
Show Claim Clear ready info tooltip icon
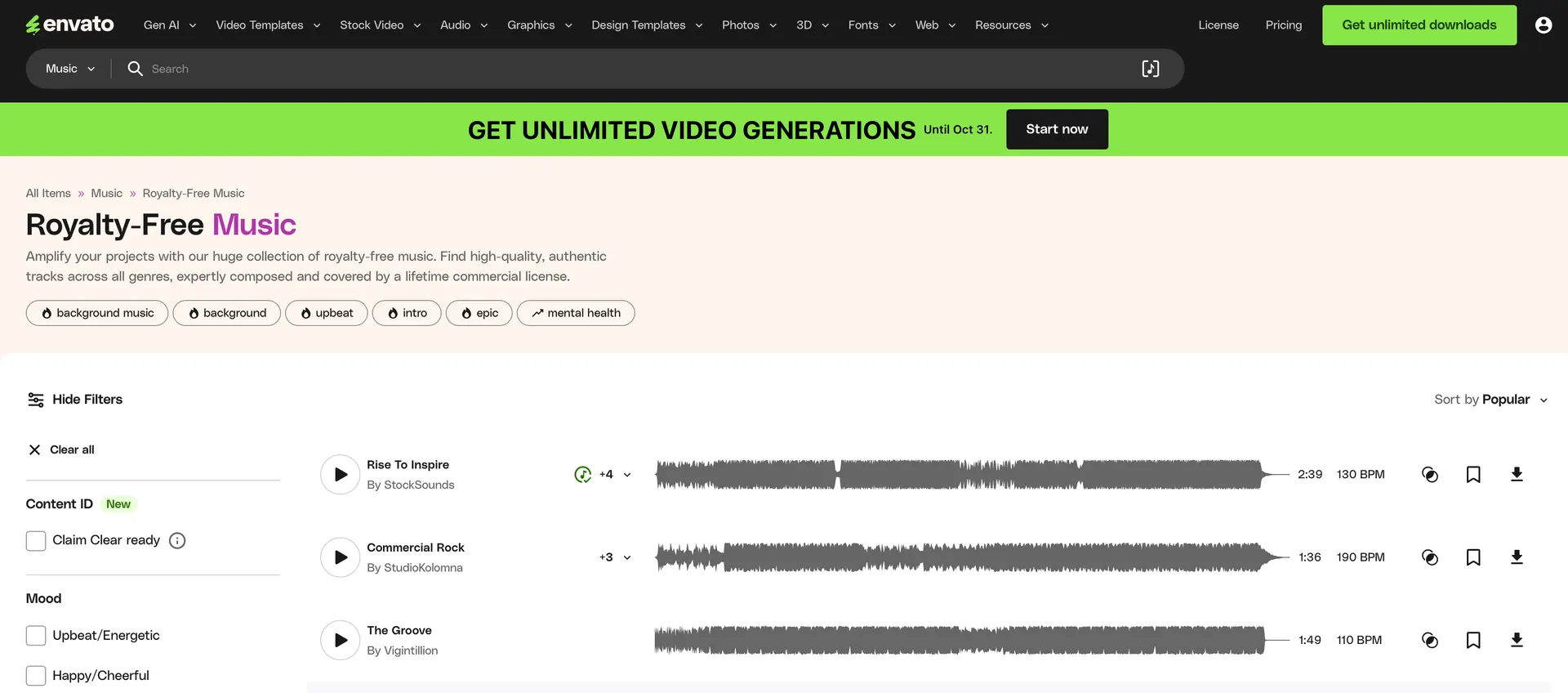177,541
